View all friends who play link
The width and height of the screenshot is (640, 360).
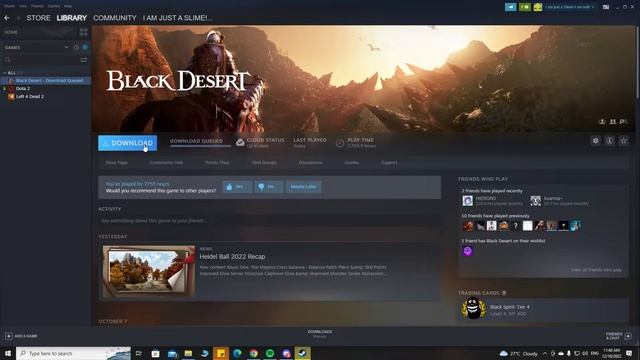596,270
